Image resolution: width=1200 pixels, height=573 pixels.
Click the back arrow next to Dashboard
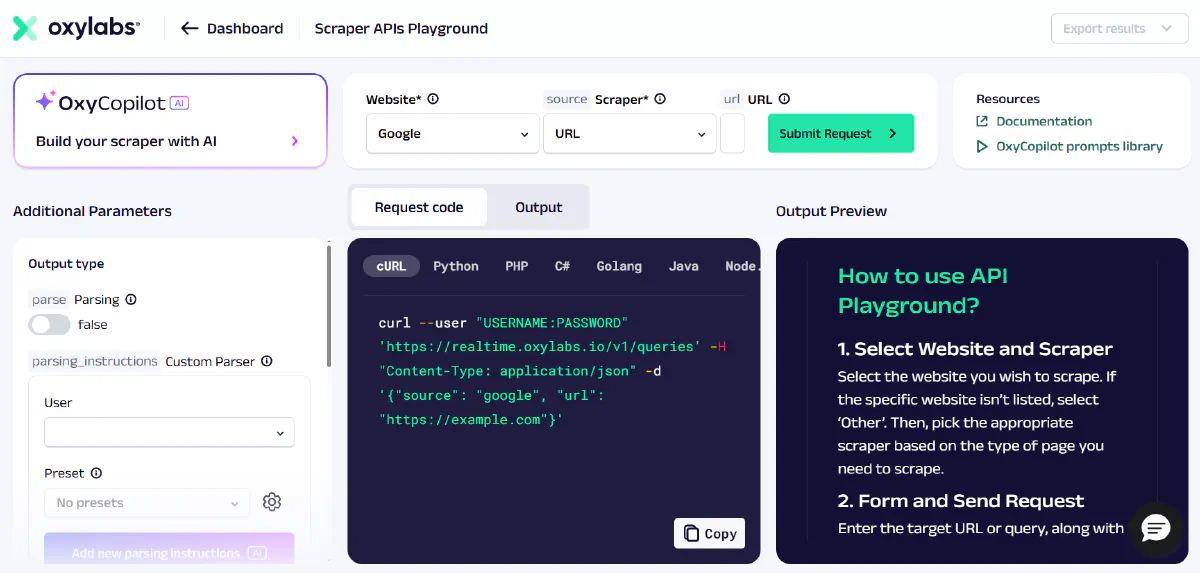point(189,28)
